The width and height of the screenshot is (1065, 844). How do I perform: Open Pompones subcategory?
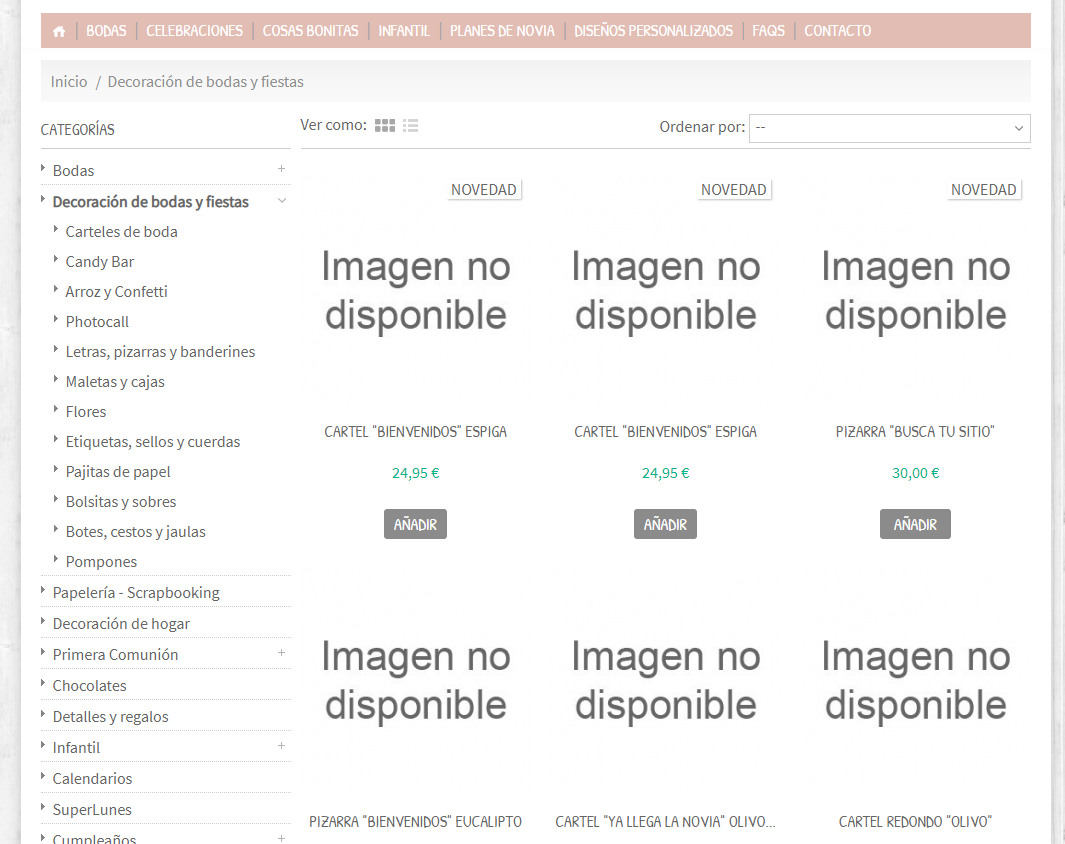point(101,562)
